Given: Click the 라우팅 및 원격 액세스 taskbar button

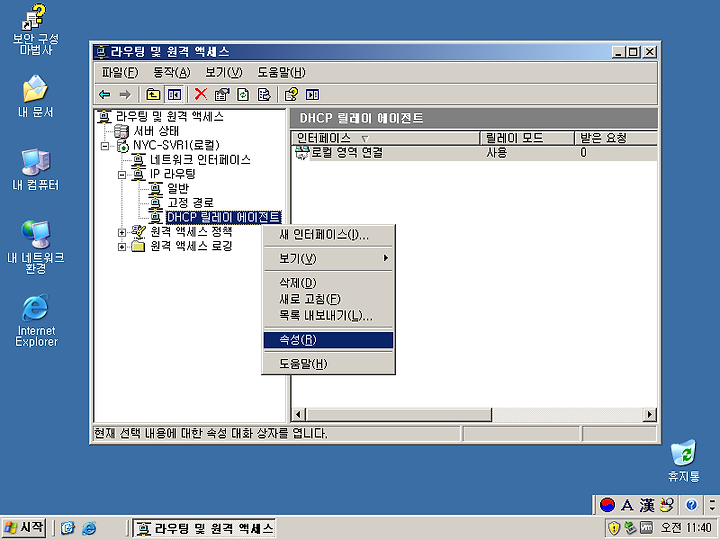Looking at the screenshot, I should [x=204, y=528].
